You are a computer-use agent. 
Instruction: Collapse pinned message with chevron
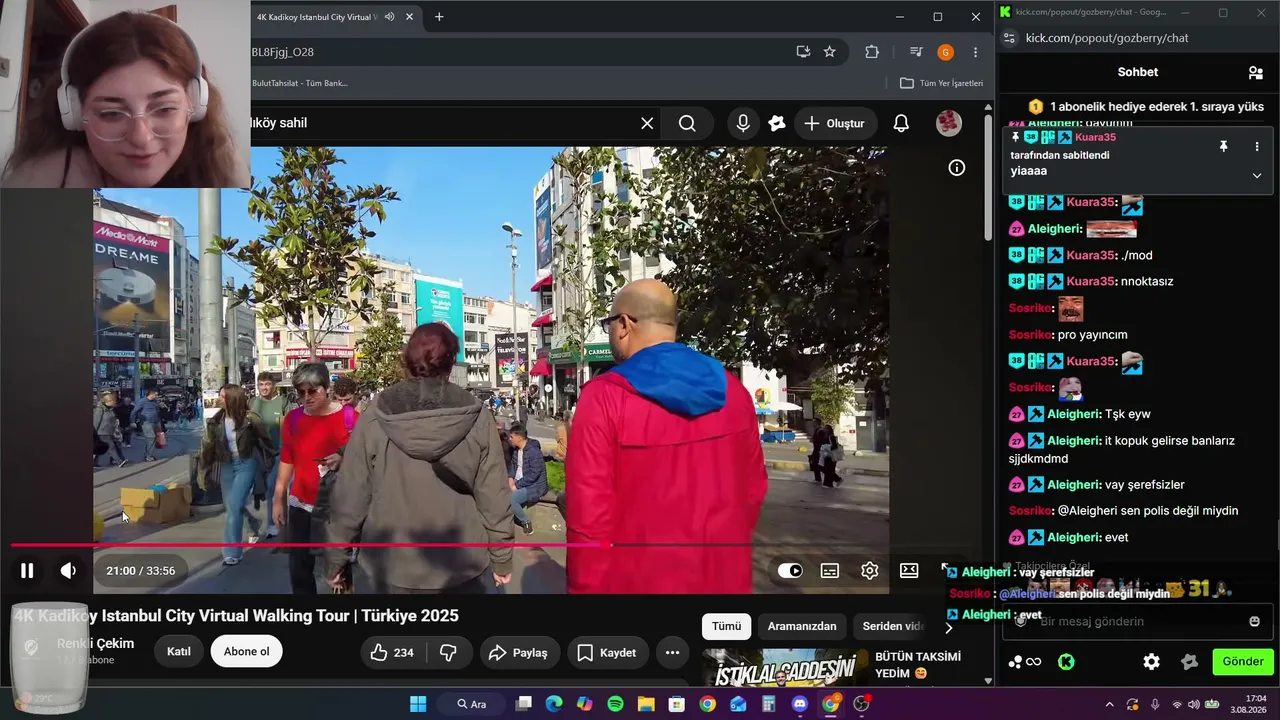(x=1257, y=175)
